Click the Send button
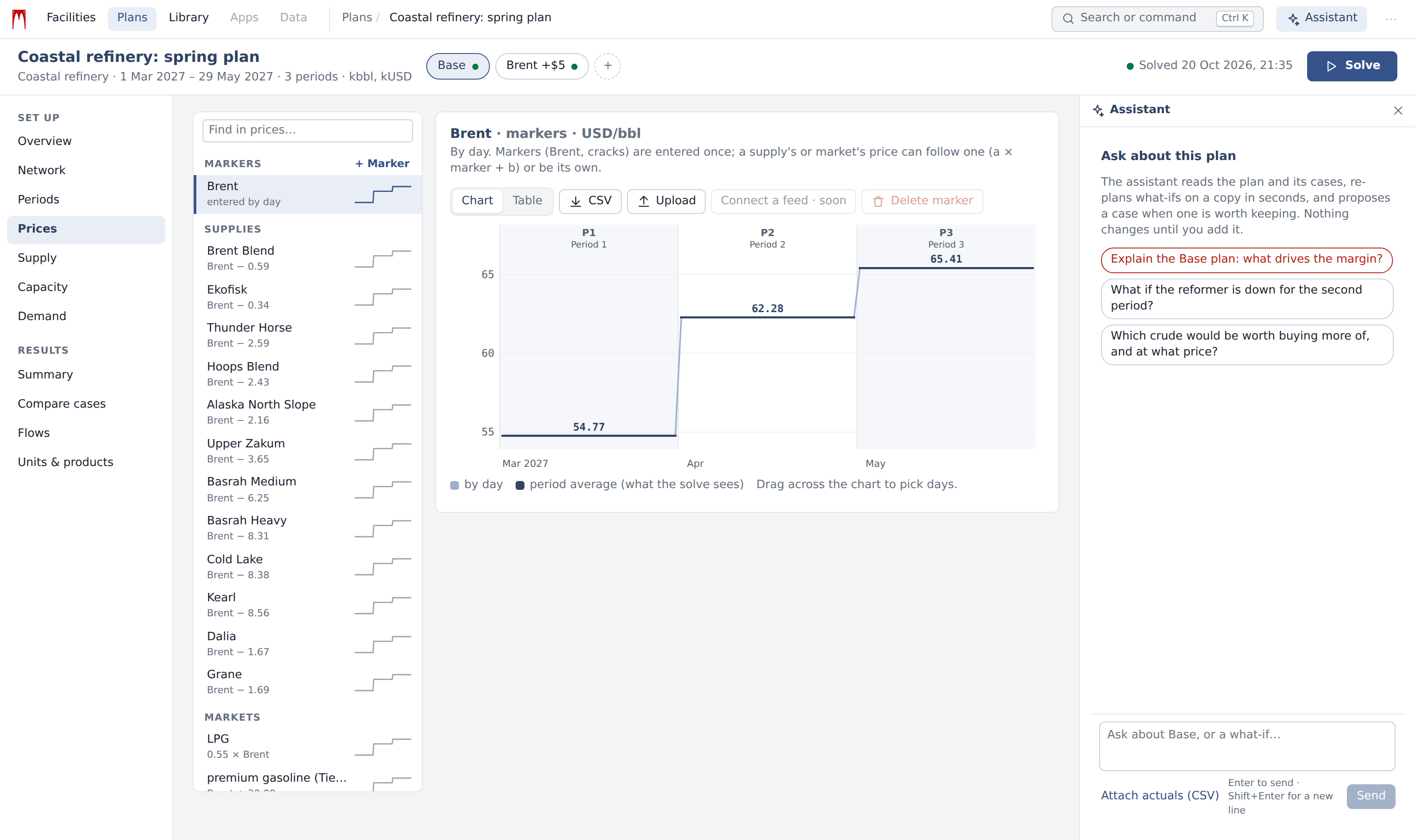The height and width of the screenshot is (840, 1415). pos(1370,796)
